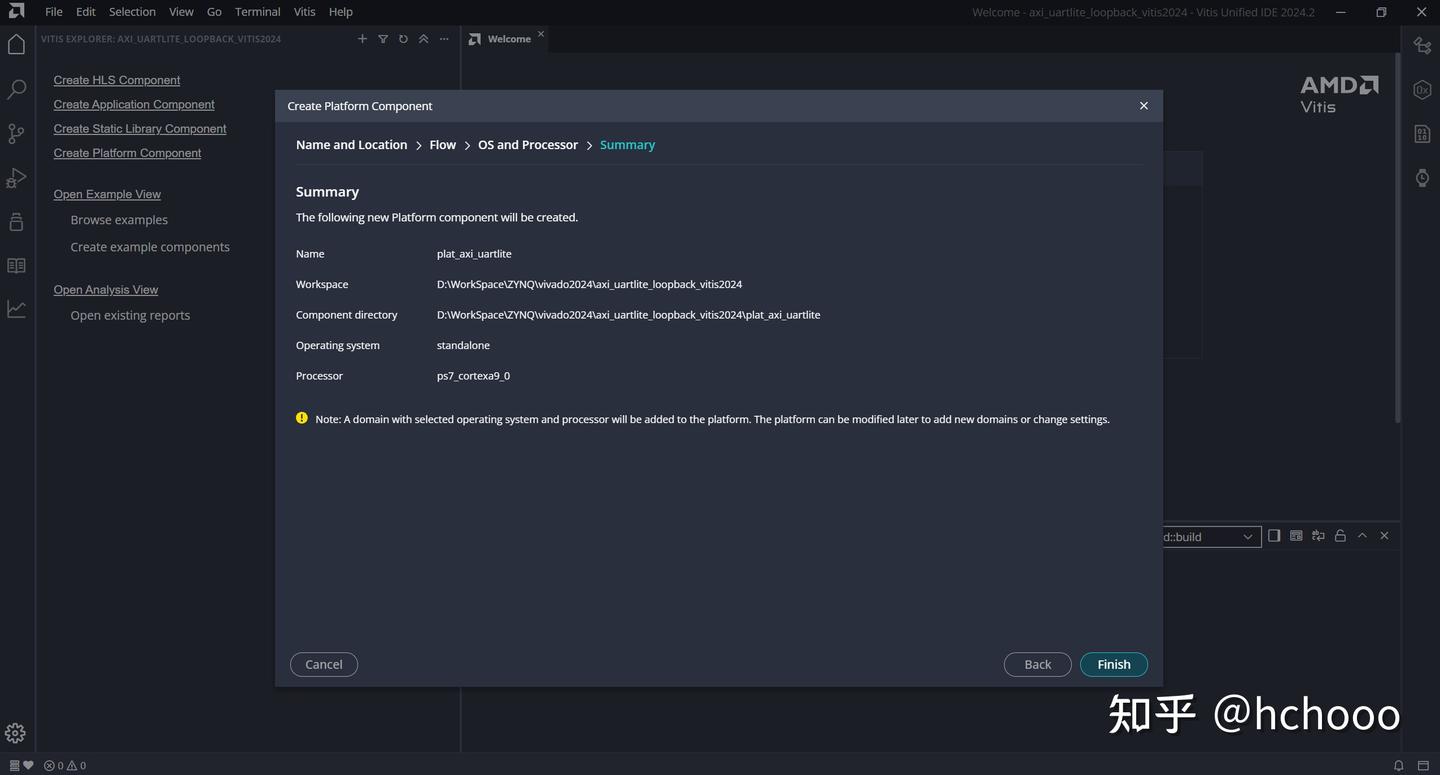The width and height of the screenshot is (1440, 775).
Task: Click Open Example View link
Action: click(107, 194)
